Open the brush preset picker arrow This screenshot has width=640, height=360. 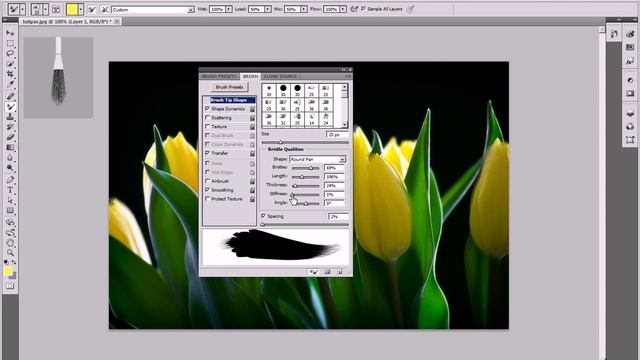[x=45, y=9]
